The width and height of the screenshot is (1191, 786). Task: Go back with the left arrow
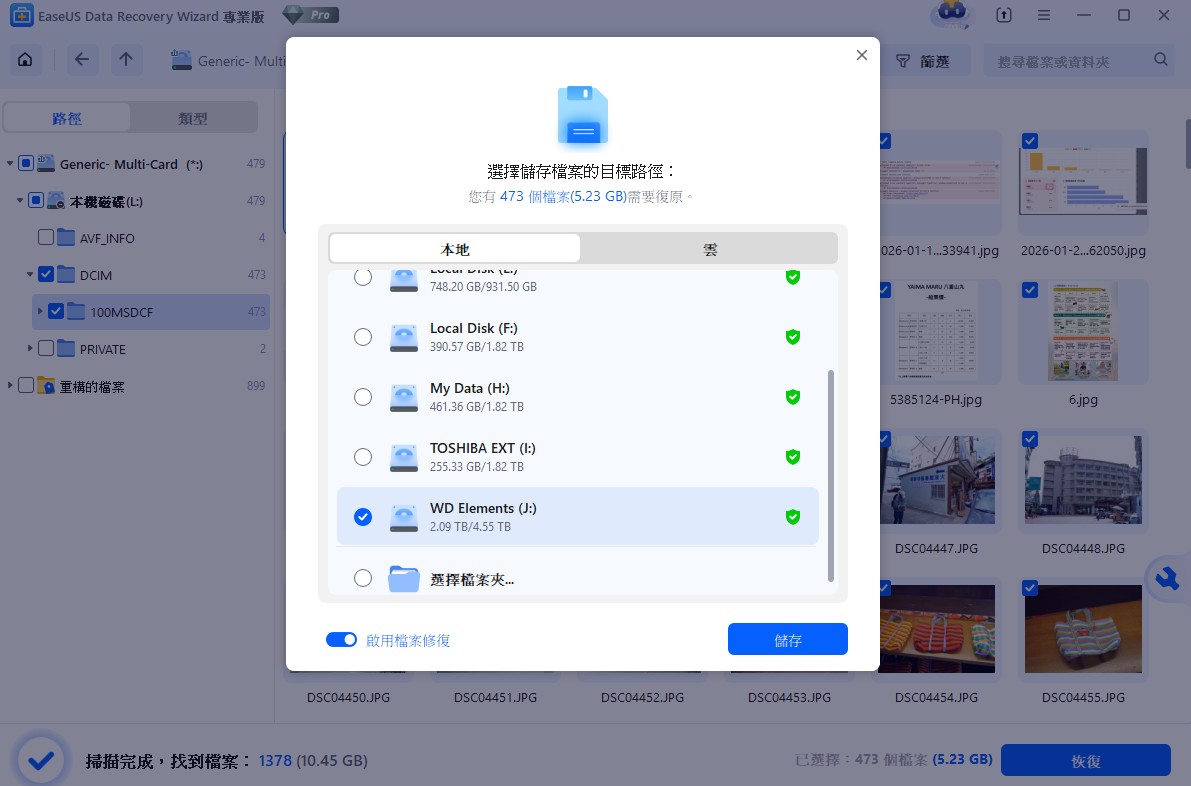pos(82,60)
